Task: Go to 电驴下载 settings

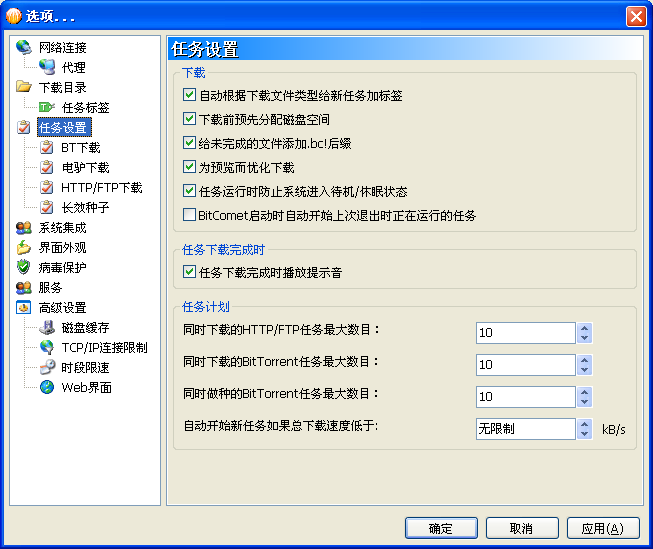Action: click(x=85, y=167)
